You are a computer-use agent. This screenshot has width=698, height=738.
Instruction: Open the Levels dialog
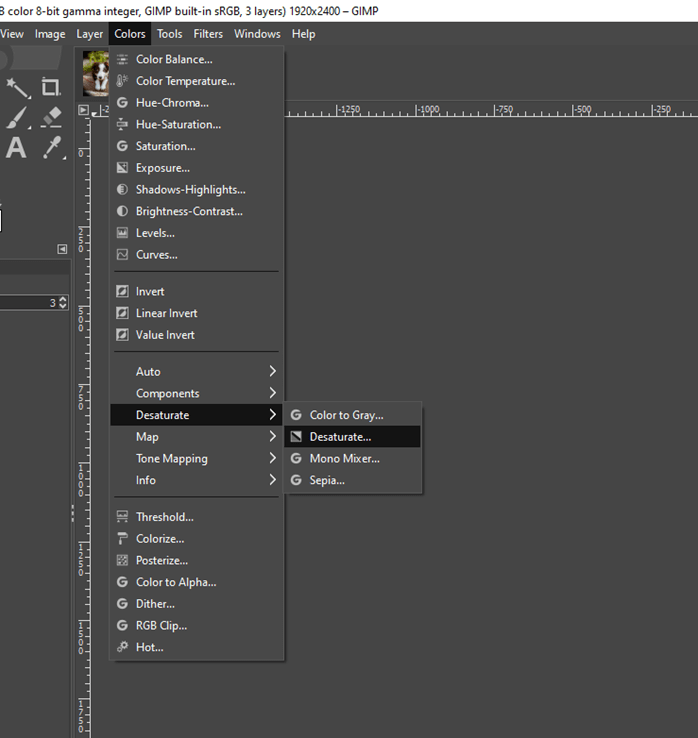[x=197, y=233]
